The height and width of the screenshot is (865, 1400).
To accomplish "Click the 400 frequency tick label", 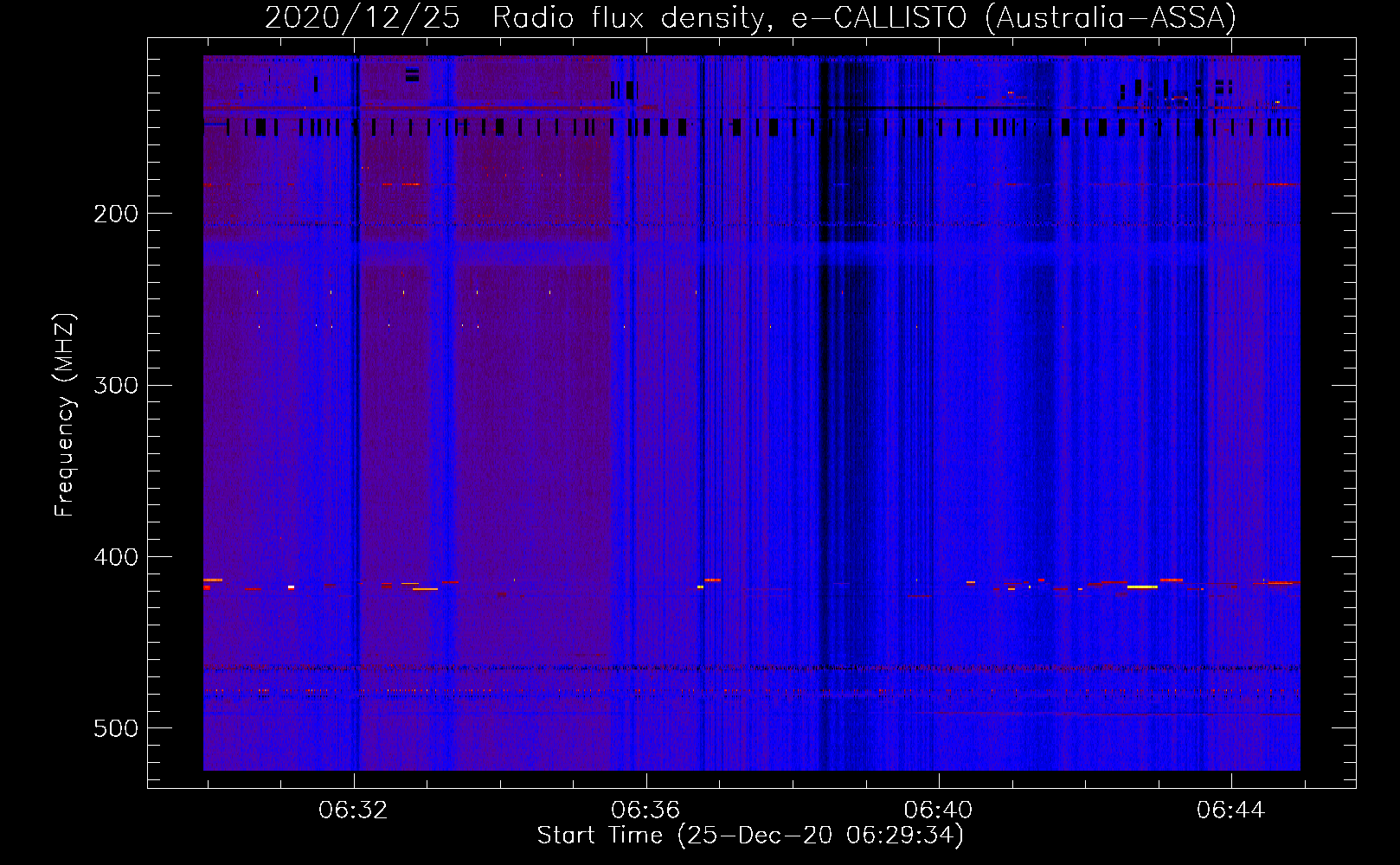I will 116,557.
